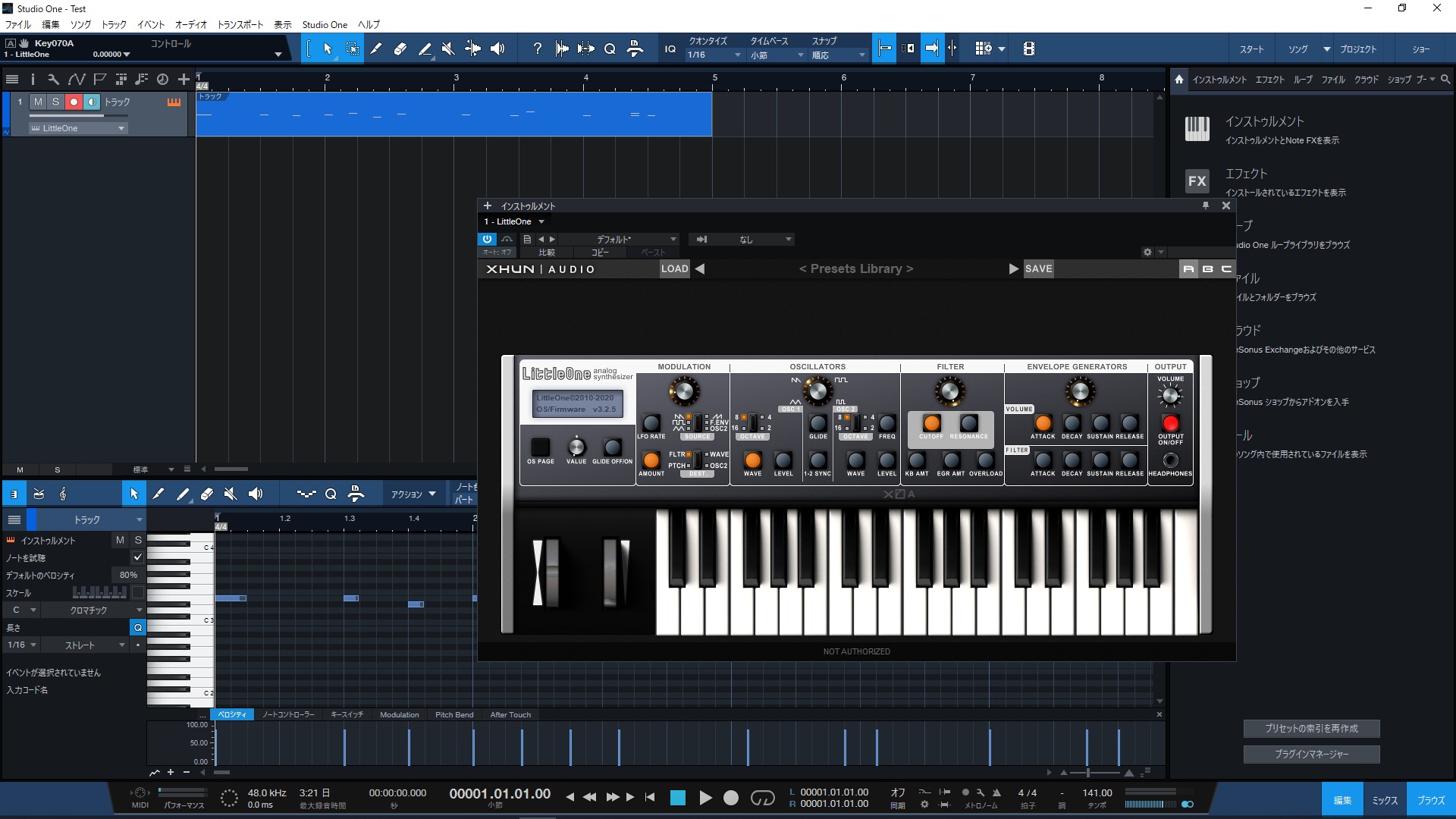1456x819 pixels.
Task: Open the Quantize 1/16 dropdown
Action: coord(714,55)
